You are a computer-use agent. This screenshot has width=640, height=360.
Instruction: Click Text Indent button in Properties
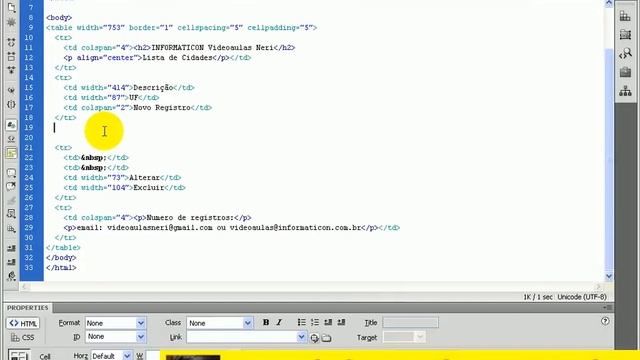341,322
